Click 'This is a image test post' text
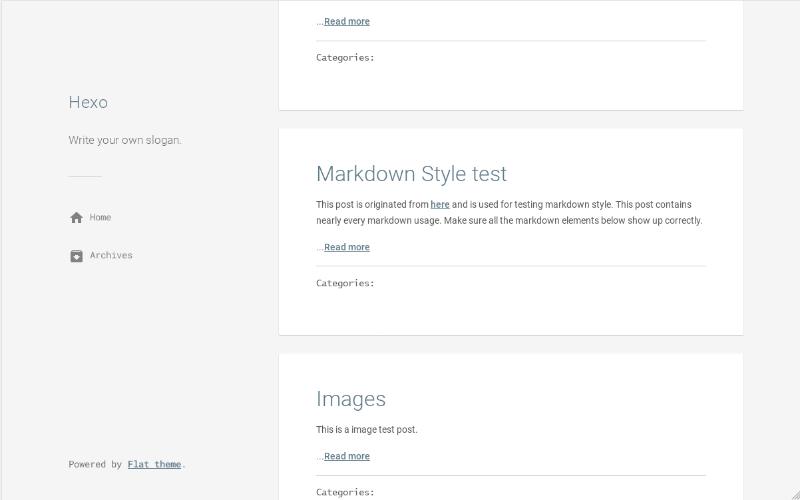Viewport: 800px width, 500px height. click(366, 430)
